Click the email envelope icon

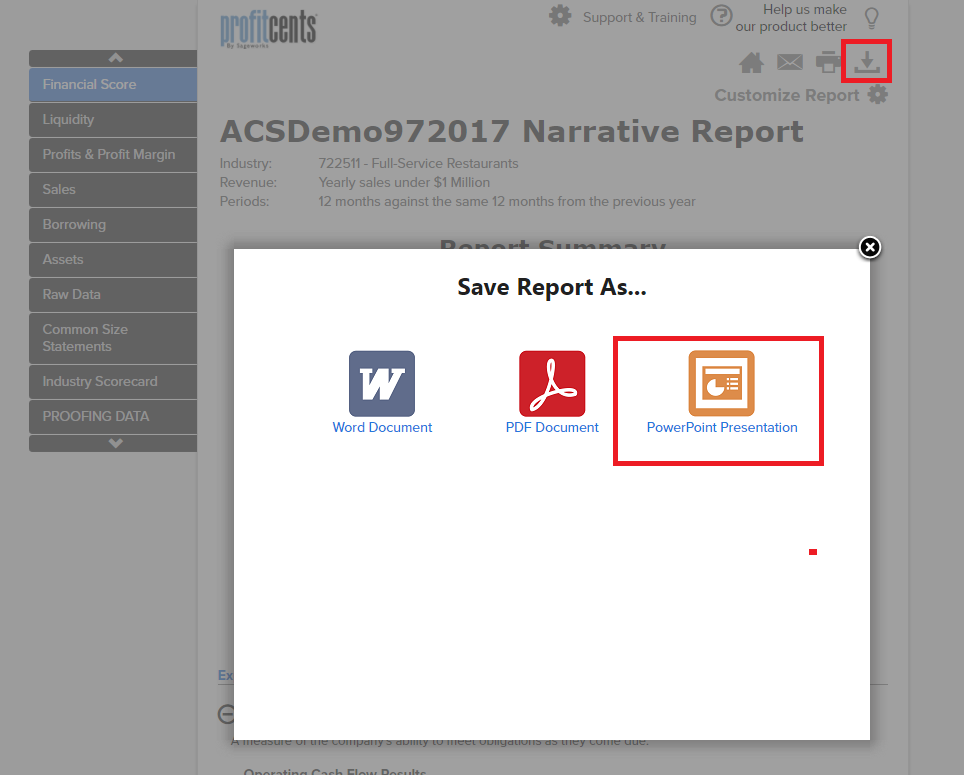tap(789, 62)
